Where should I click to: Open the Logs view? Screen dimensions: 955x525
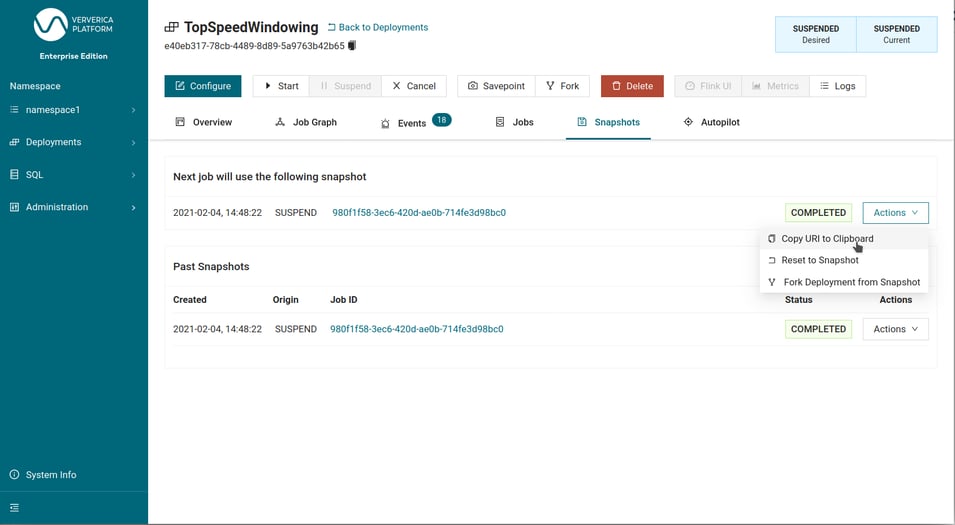click(837, 86)
